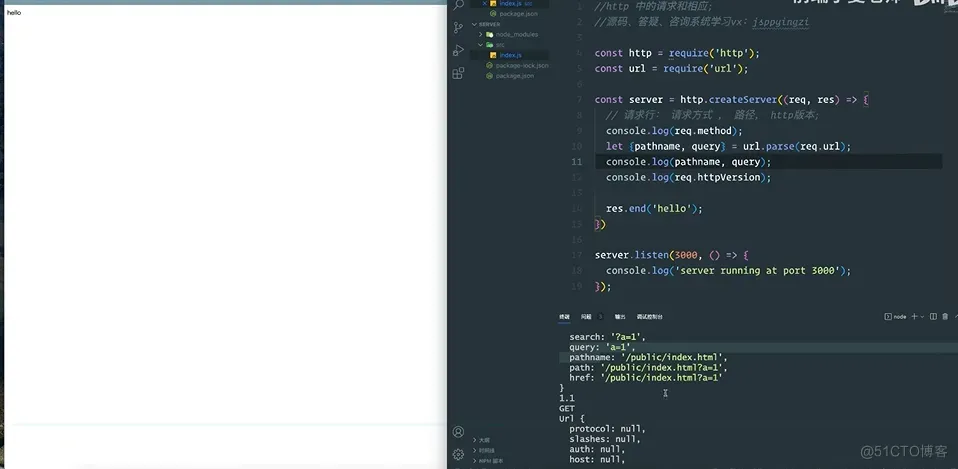This screenshot has height=469, width=958.
Task: Open the Accounts menu icon
Action: pos(458,432)
